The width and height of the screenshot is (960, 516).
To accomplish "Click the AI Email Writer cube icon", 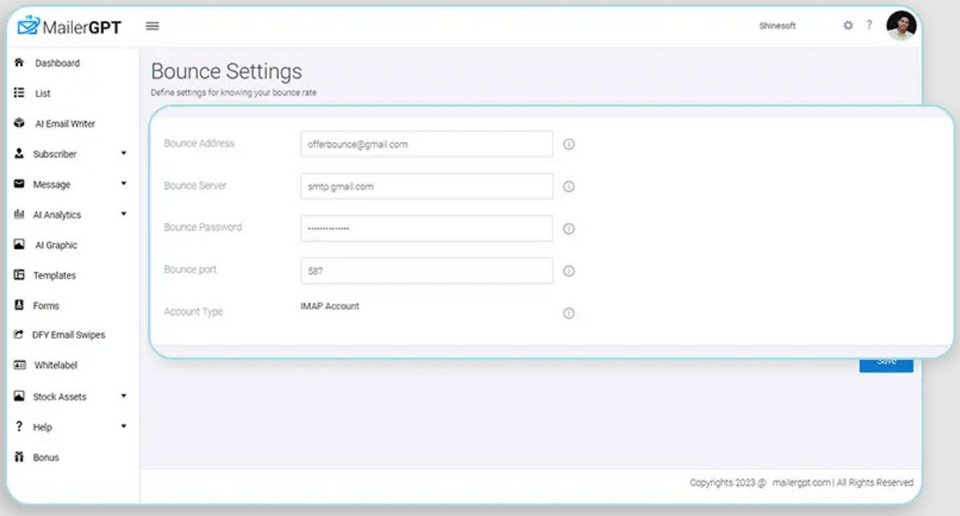I will [19, 123].
